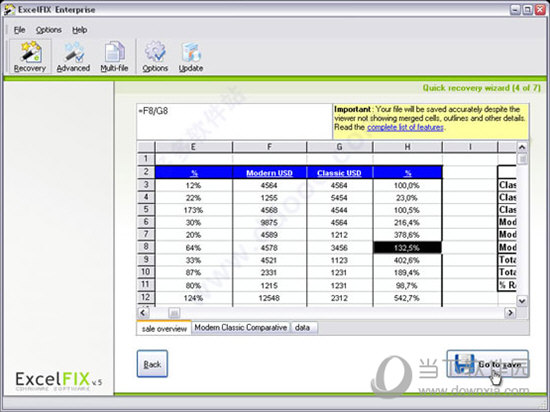Click cell containing 402,6%

click(x=407, y=260)
